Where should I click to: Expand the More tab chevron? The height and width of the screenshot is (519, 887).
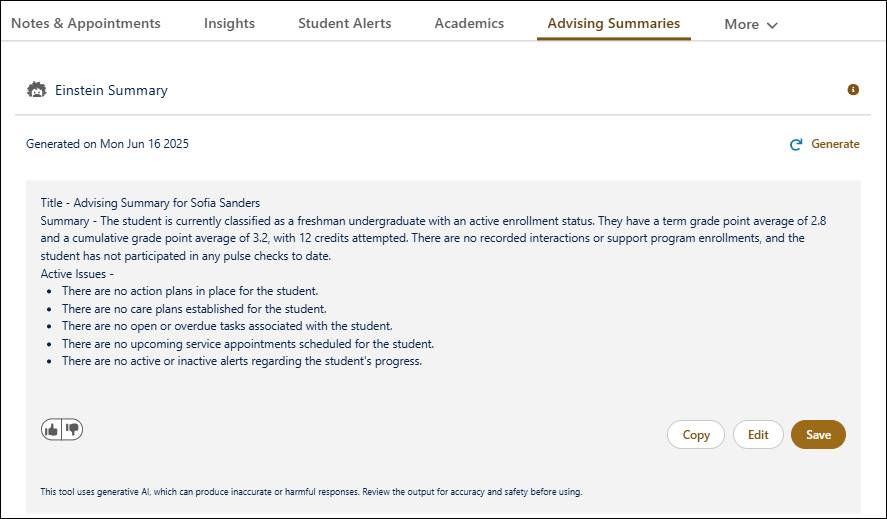pyautogui.click(x=772, y=25)
